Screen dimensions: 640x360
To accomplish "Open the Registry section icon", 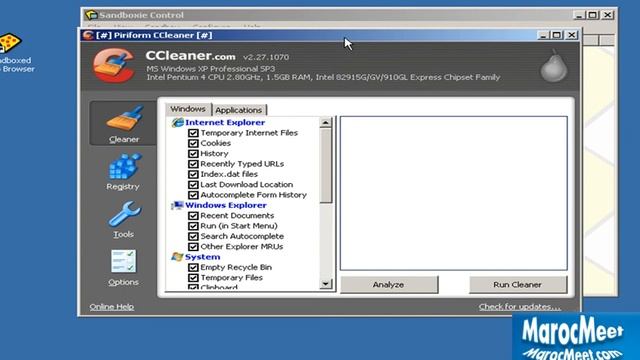I will [124, 167].
